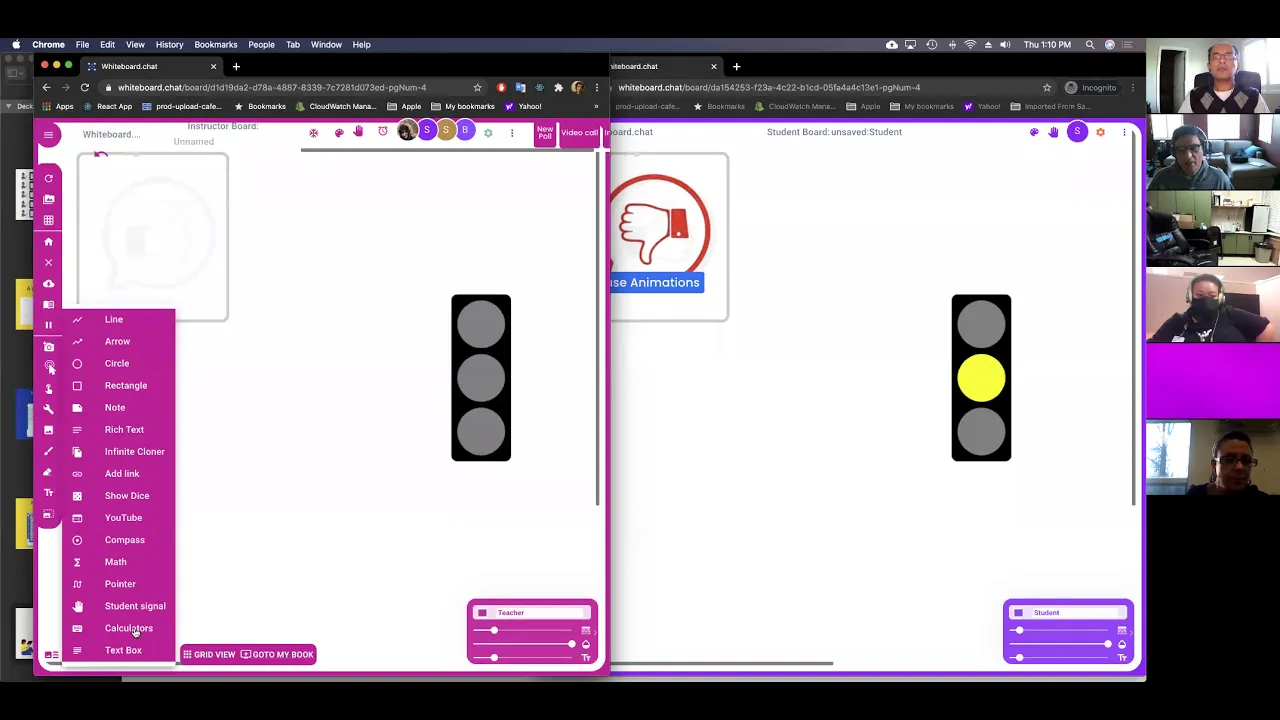Open the settings gear on instructor board
This screenshot has height=720, width=1280.
tap(488, 132)
